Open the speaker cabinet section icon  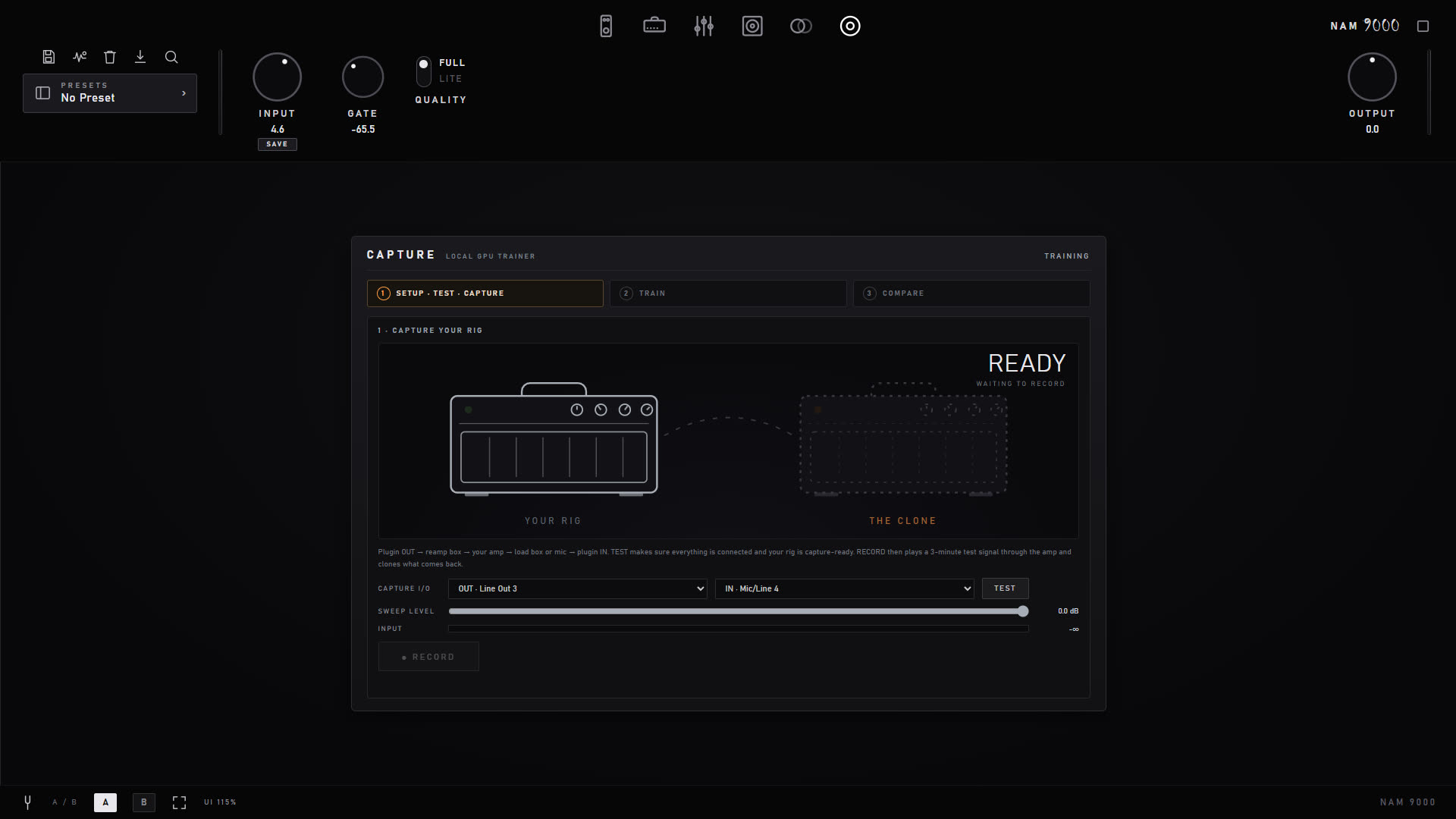click(752, 26)
